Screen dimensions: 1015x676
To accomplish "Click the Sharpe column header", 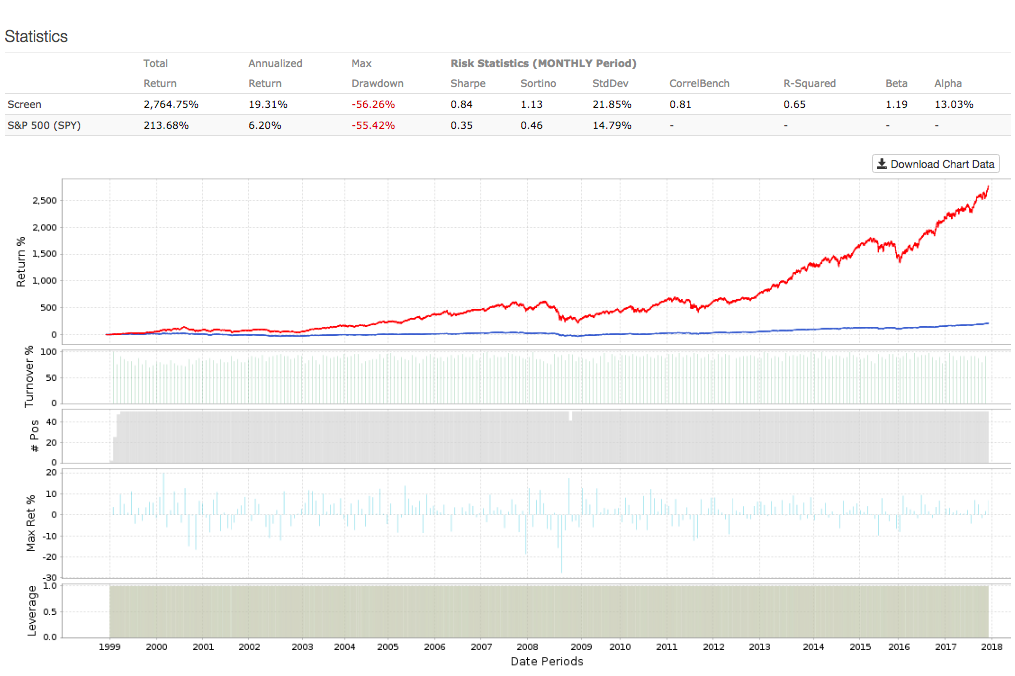I will (x=468, y=83).
